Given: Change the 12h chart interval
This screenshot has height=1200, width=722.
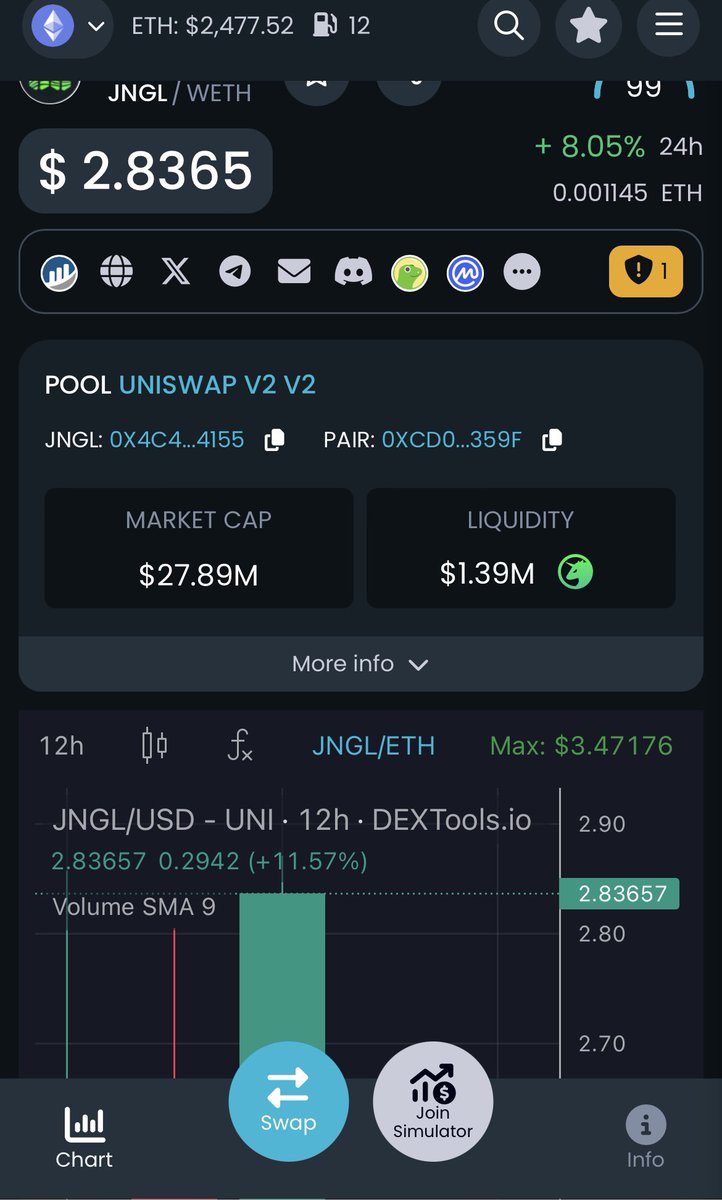Looking at the screenshot, I should (x=61, y=746).
